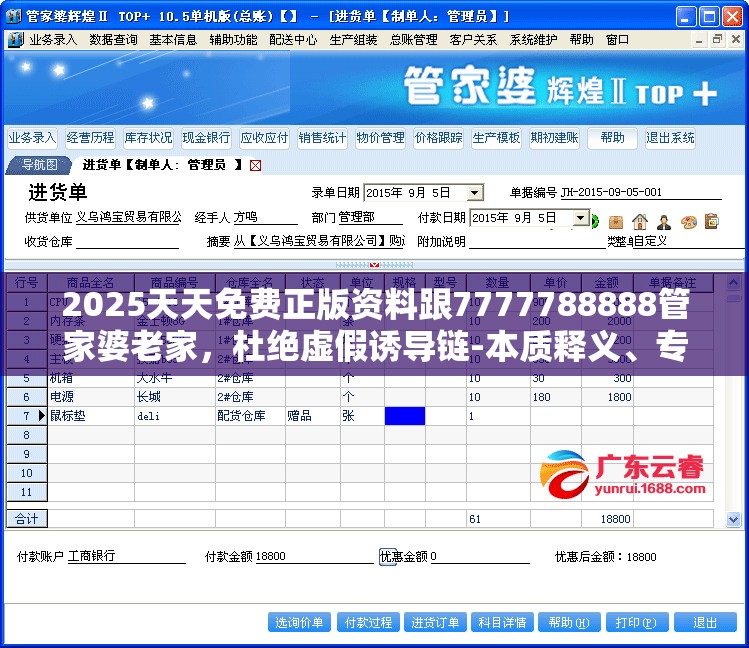Click the 物价管理 toolbar button
Viewport: 749px width, 648px height.
click(380, 138)
